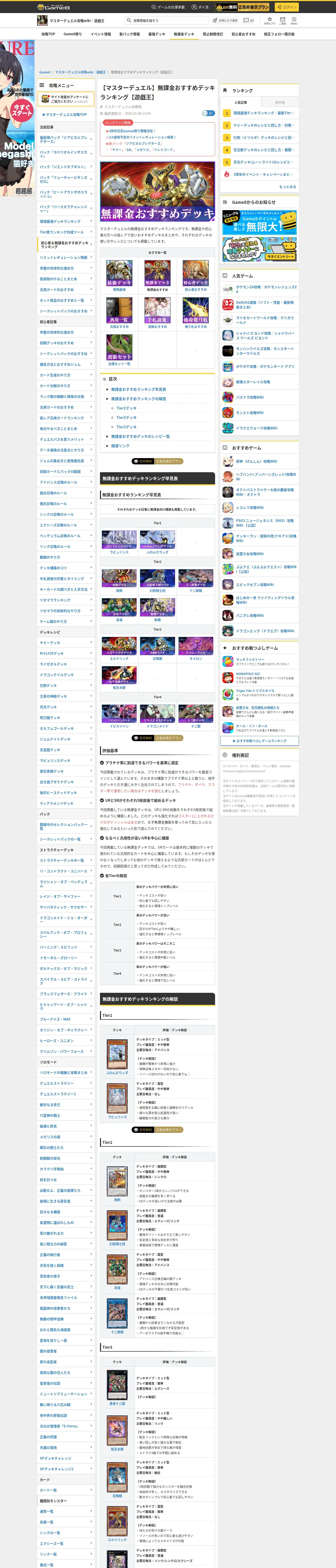The height and width of the screenshot is (1568, 336).
Task: Click もっとみる under ranking
Action: point(287,187)
